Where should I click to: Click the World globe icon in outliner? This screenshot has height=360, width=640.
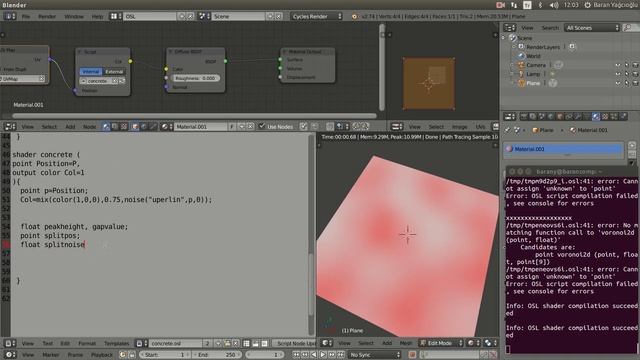click(521, 56)
